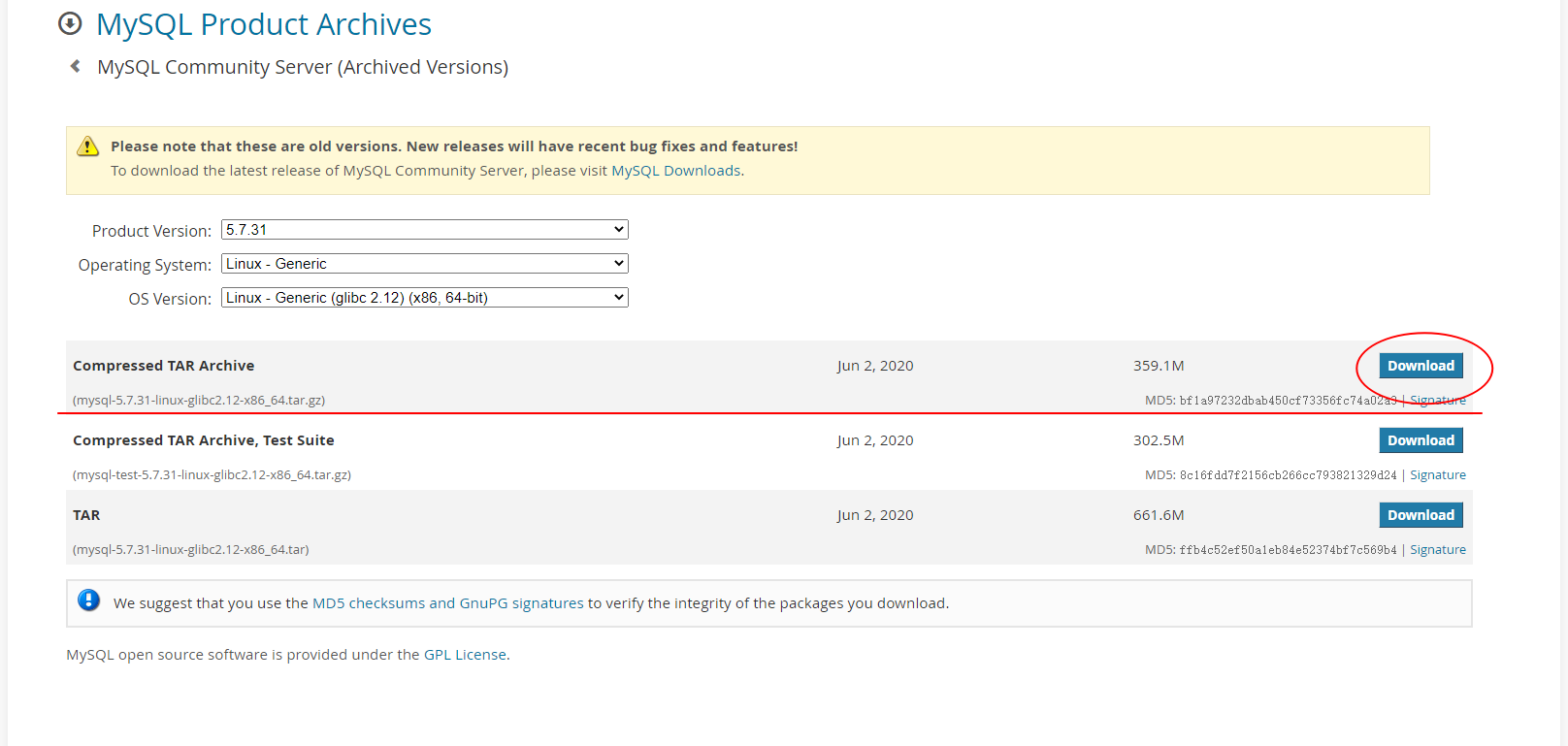
Task: Follow the GPL License link
Action: (465, 655)
